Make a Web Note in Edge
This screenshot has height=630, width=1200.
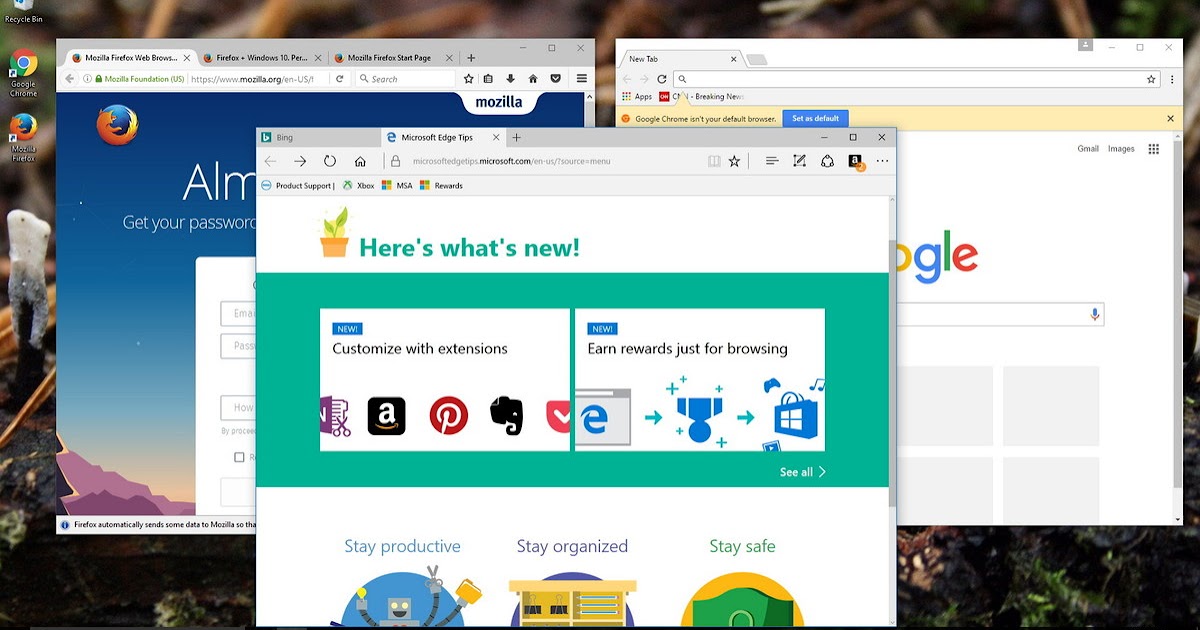799,161
